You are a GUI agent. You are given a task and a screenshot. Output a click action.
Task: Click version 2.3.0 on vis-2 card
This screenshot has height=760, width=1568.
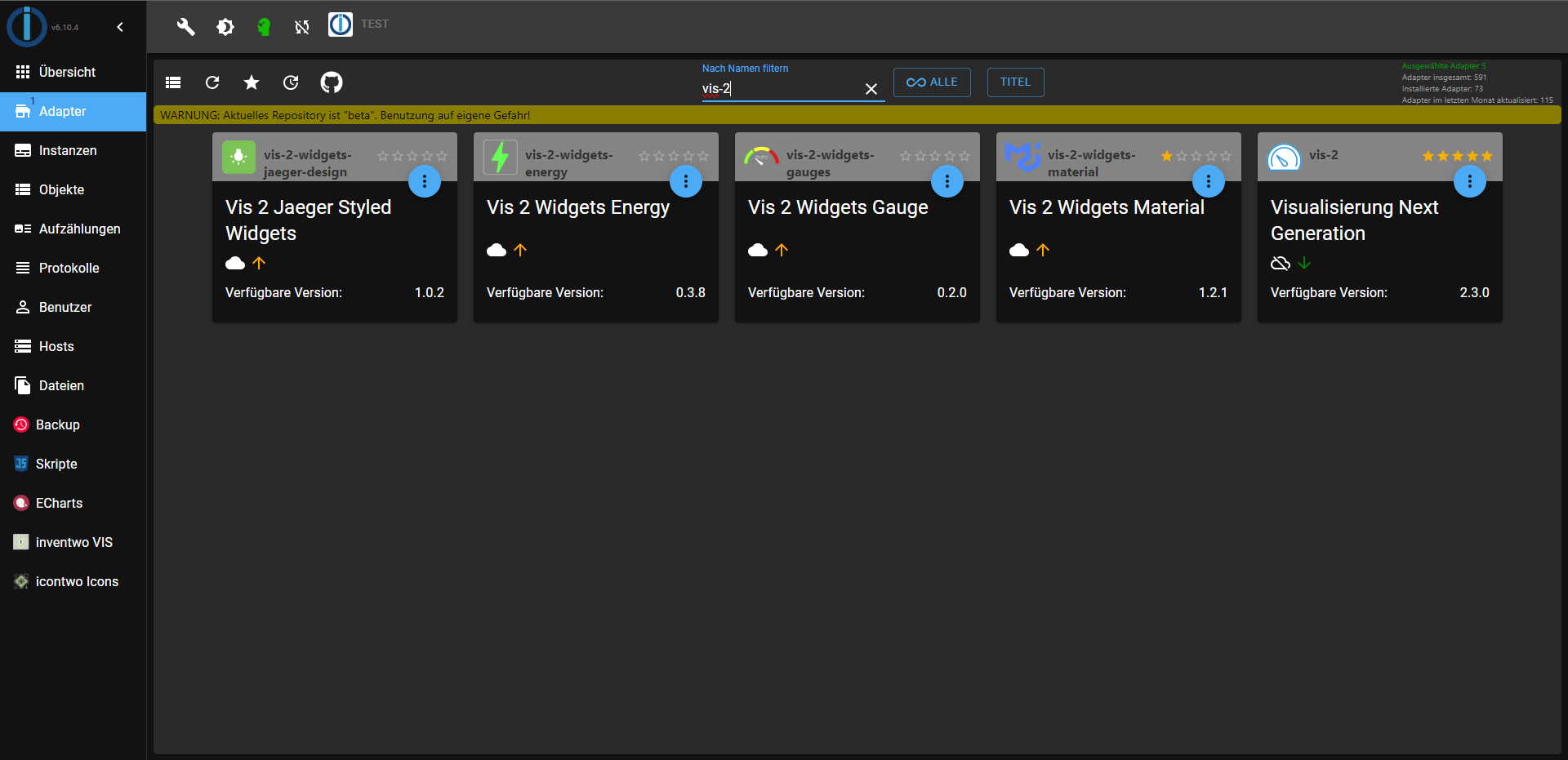[x=1474, y=292]
